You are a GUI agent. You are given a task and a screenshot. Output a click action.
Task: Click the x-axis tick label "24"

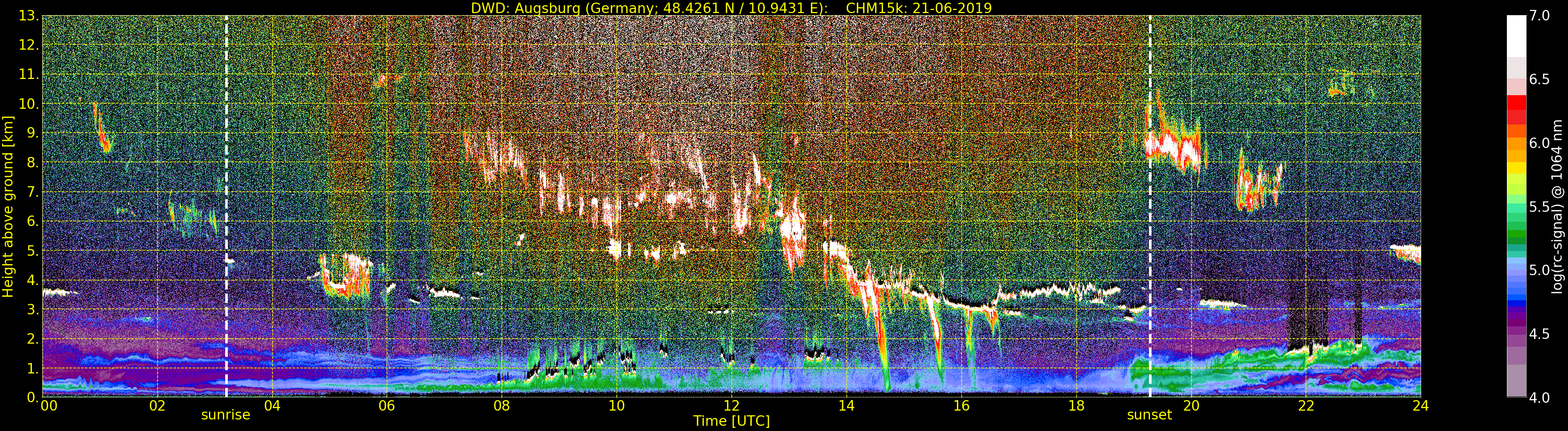1421,406
